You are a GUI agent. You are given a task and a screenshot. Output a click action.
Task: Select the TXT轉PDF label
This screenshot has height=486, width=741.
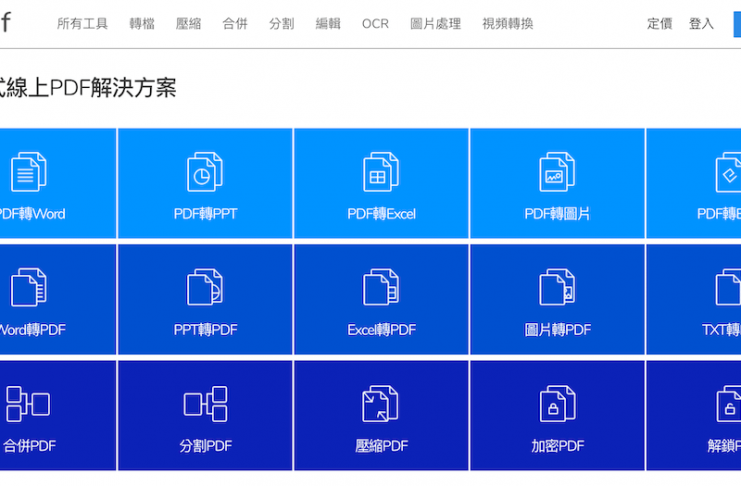point(721,330)
